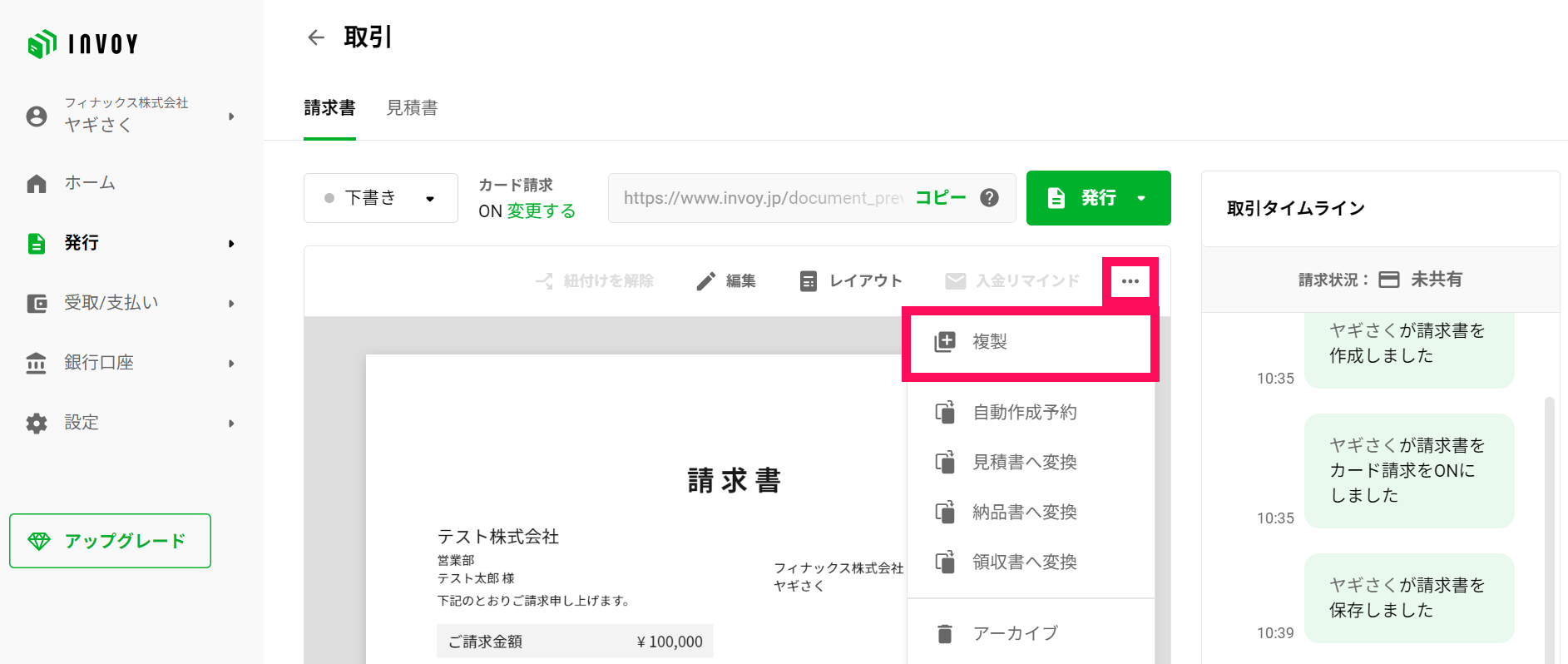Image resolution: width=1568 pixels, height=664 pixels.
Task: Click the 編集 toolbar button label
Action: point(740,281)
